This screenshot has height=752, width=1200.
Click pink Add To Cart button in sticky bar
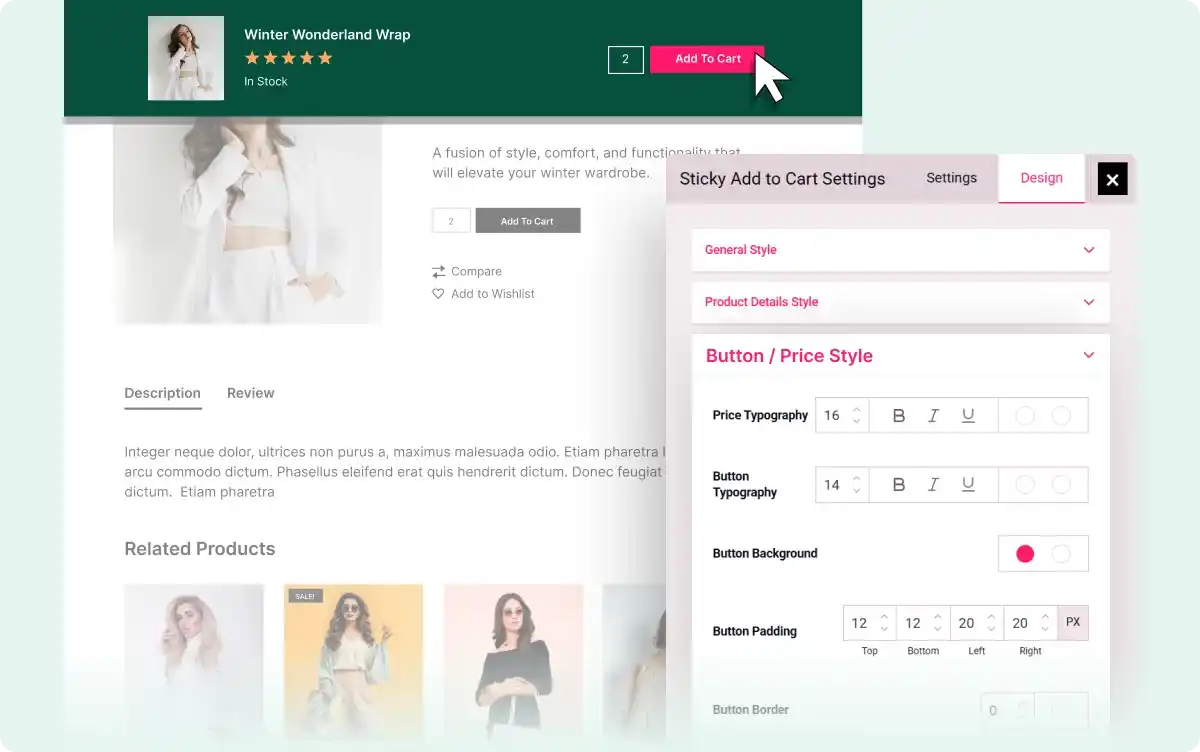pos(707,59)
